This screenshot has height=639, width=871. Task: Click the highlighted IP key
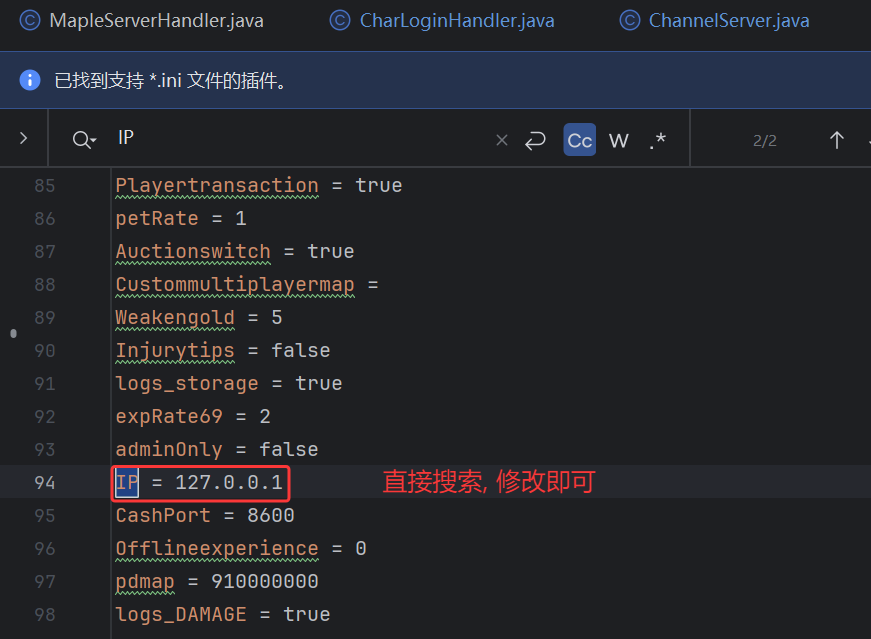pyautogui.click(x=127, y=482)
